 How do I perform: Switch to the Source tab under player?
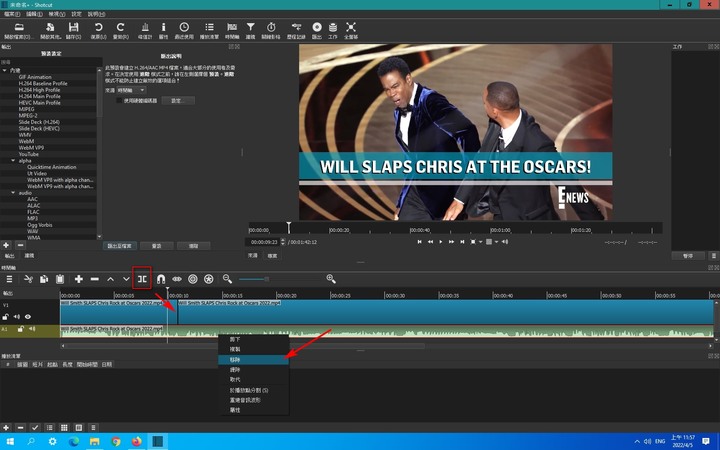(253, 255)
